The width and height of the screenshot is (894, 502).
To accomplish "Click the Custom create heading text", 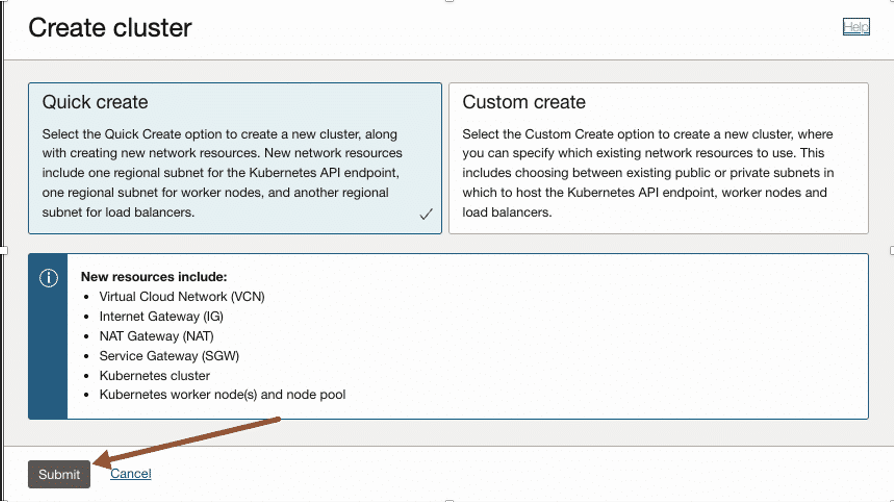I will tap(524, 102).
